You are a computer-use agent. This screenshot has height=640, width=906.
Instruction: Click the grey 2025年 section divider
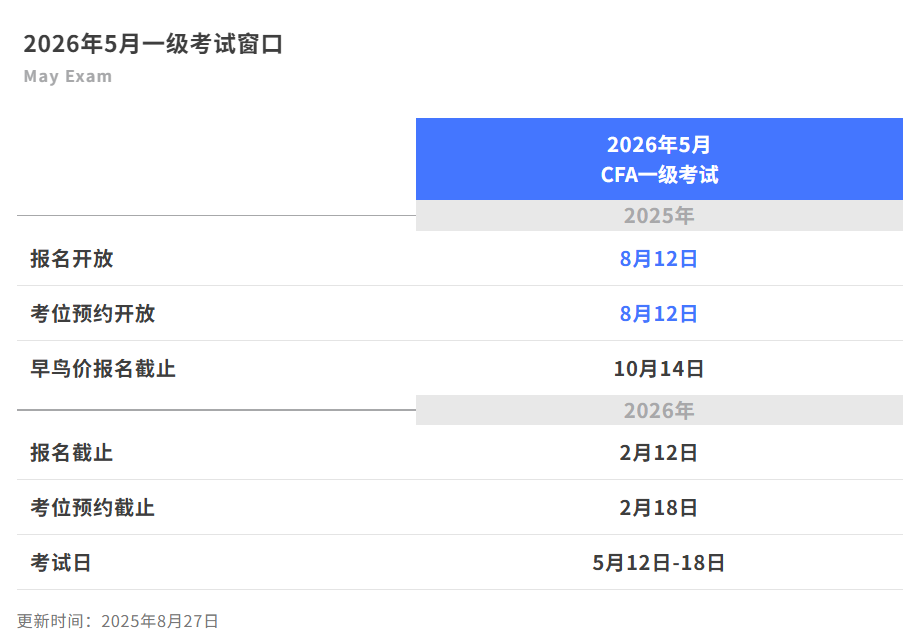(x=658, y=216)
